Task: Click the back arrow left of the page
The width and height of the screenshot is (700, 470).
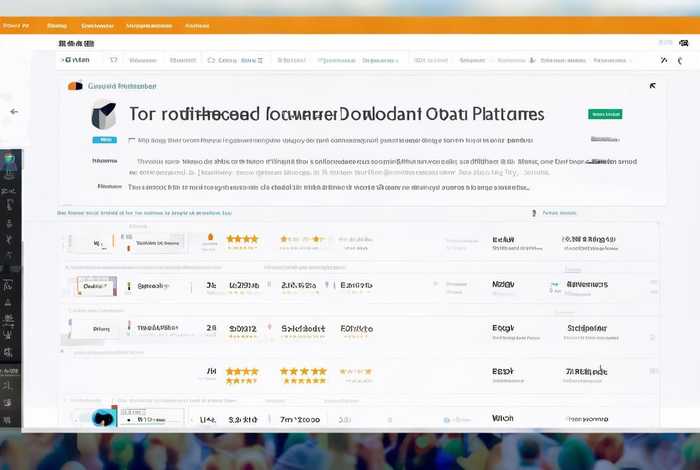Action: tap(14, 112)
